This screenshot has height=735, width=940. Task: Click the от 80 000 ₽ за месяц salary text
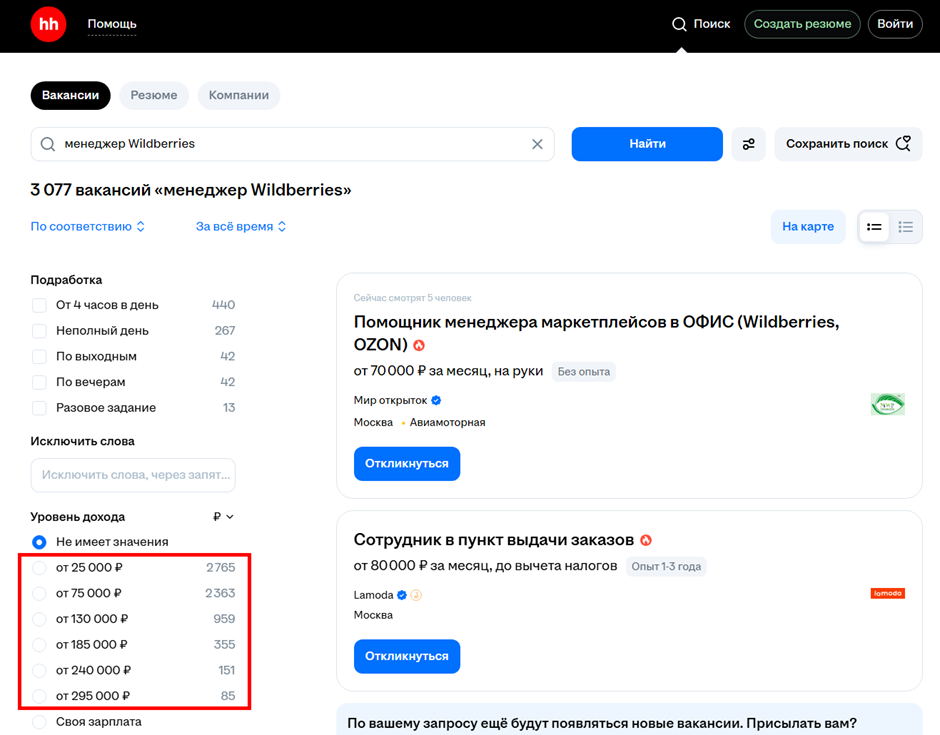pyautogui.click(x=485, y=566)
